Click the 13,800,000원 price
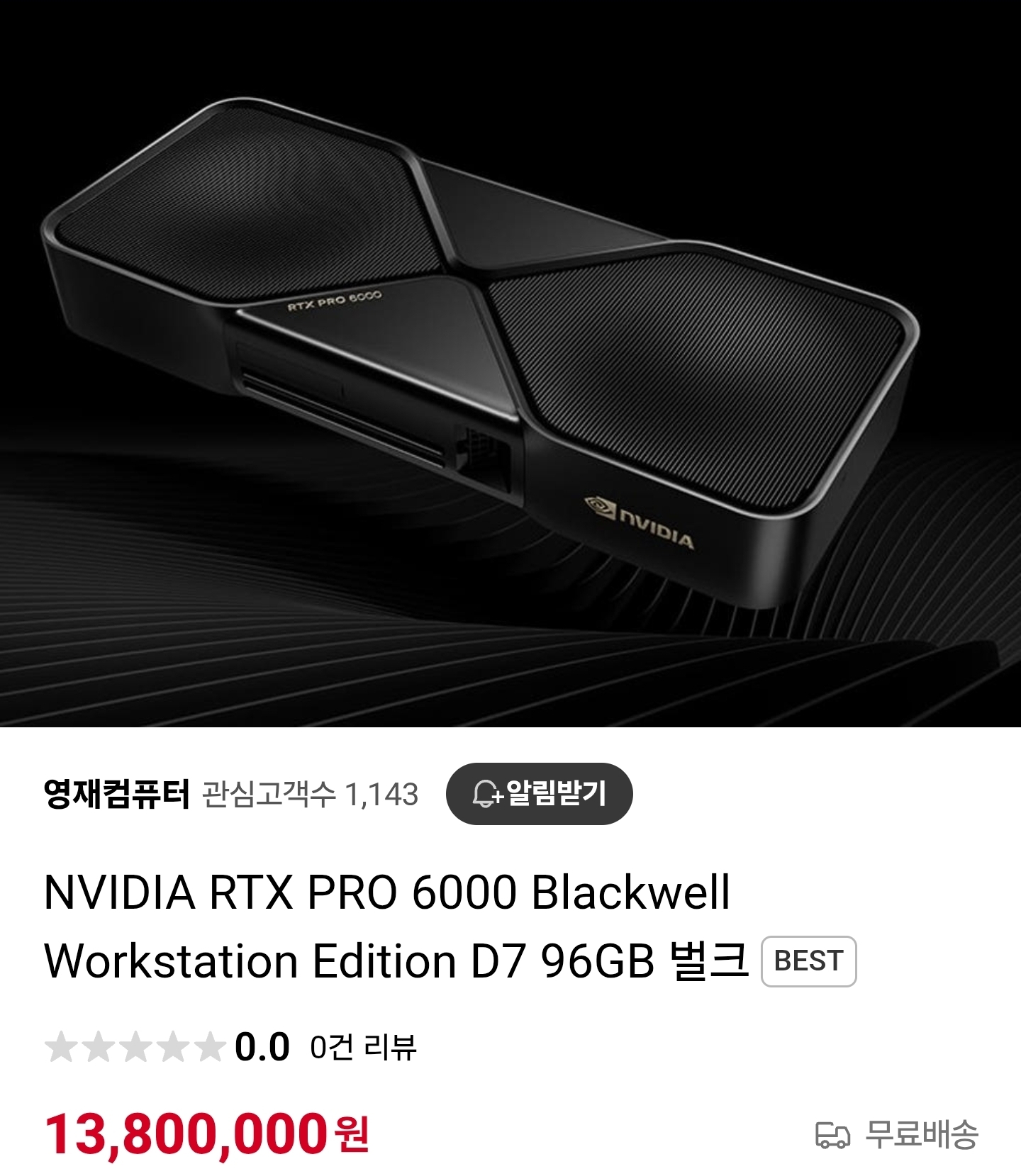The height and width of the screenshot is (1176, 1021). [x=206, y=1135]
